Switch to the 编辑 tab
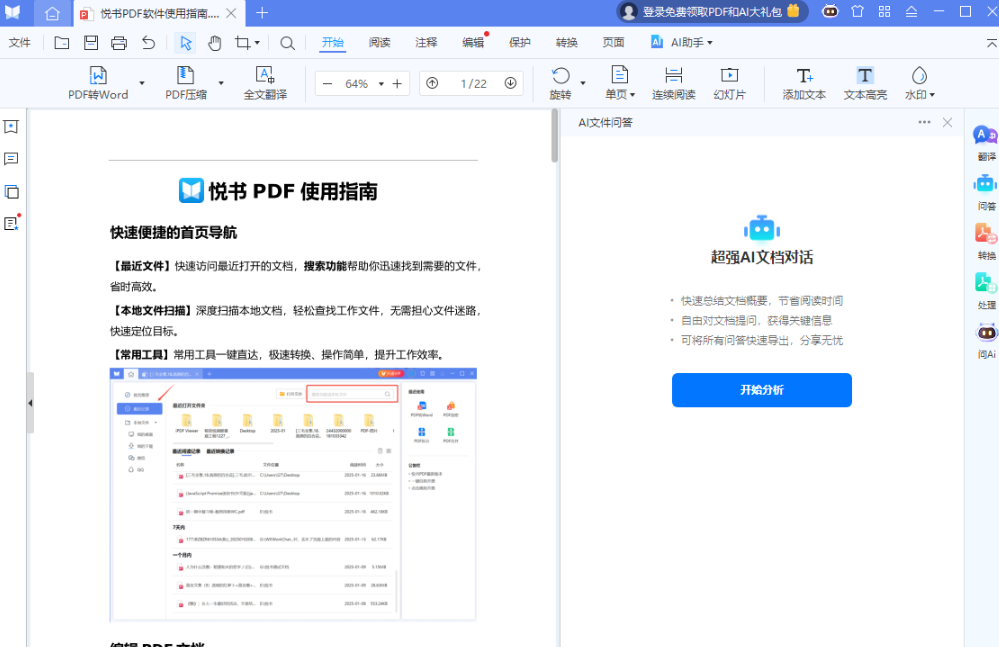The image size is (999, 647). pos(473,43)
